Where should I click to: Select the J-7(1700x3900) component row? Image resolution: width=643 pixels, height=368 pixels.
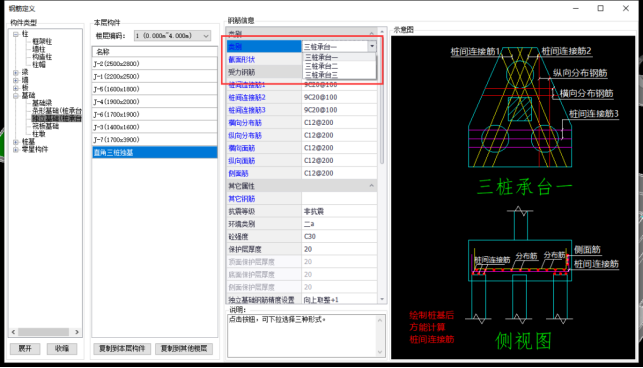[154, 139]
